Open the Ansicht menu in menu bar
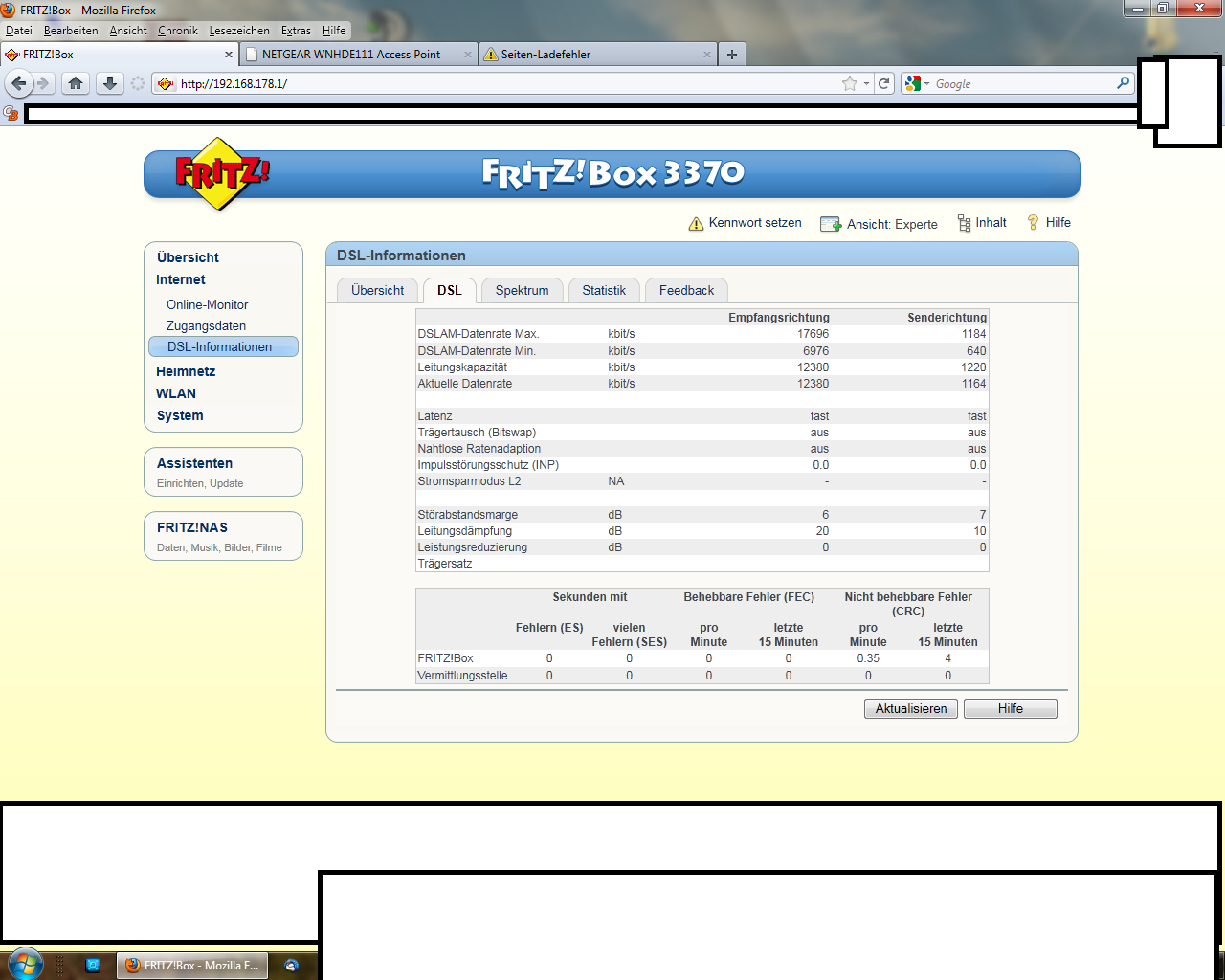This screenshot has height=980, width=1225. click(128, 31)
